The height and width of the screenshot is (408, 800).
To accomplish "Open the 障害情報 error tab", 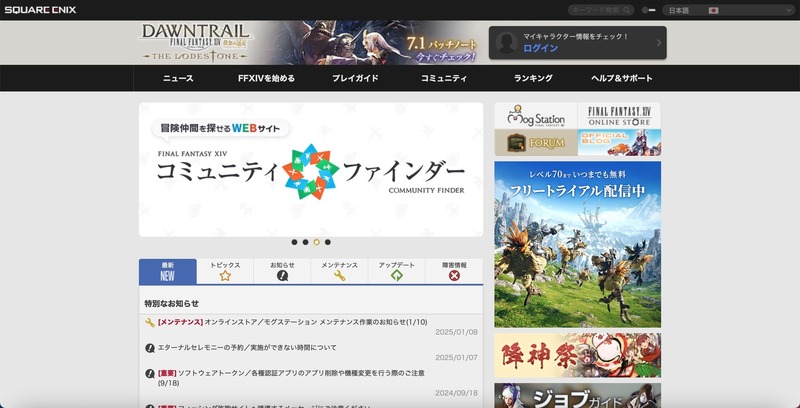I will pyautogui.click(x=453, y=271).
